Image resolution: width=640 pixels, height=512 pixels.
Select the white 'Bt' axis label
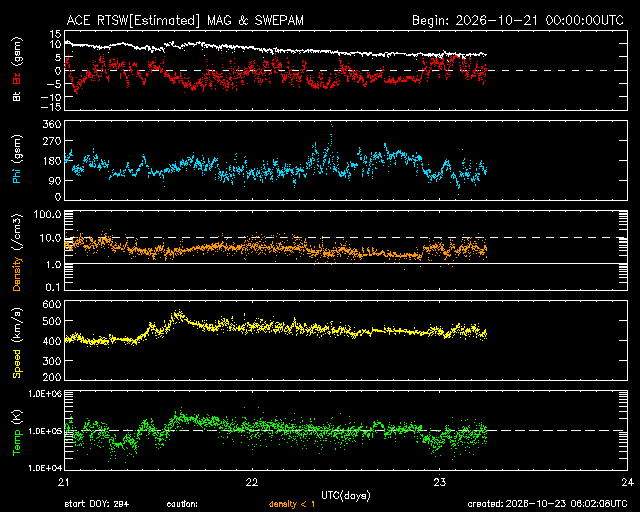(17, 96)
